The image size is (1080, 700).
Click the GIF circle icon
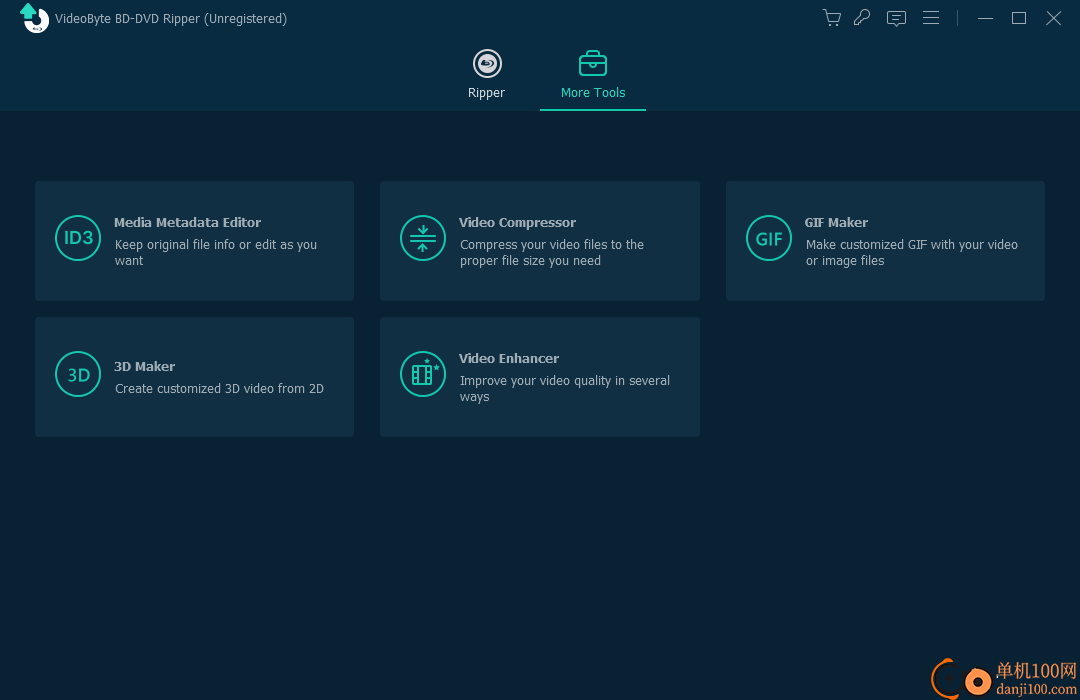(x=769, y=238)
